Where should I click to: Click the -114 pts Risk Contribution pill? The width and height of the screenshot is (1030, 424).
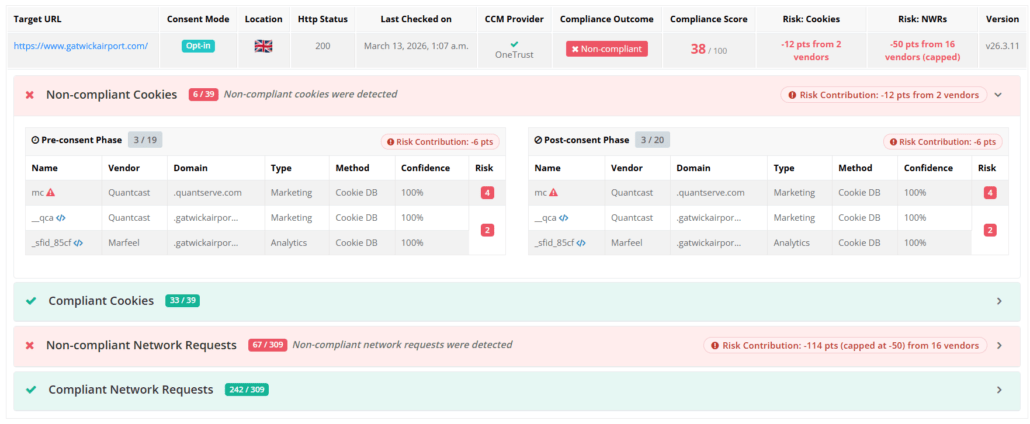844,345
